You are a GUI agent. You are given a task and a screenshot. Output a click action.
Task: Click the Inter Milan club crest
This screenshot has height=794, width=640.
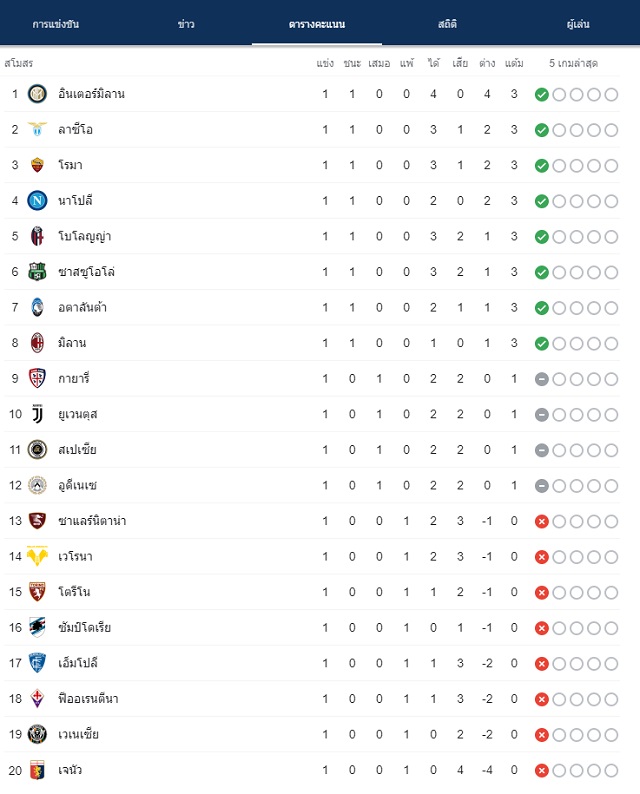(x=37, y=94)
